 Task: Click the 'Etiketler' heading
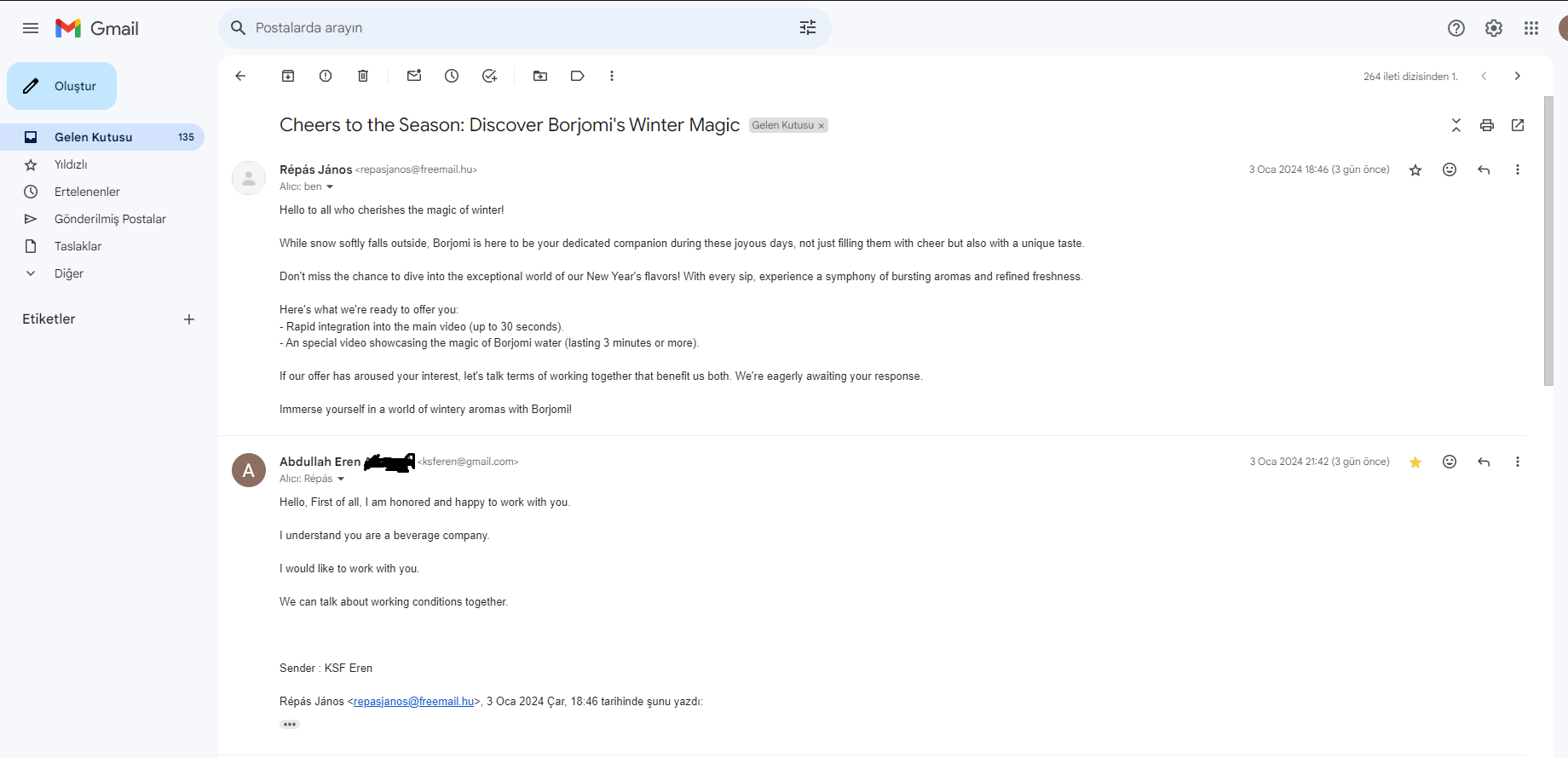(49, 319)
